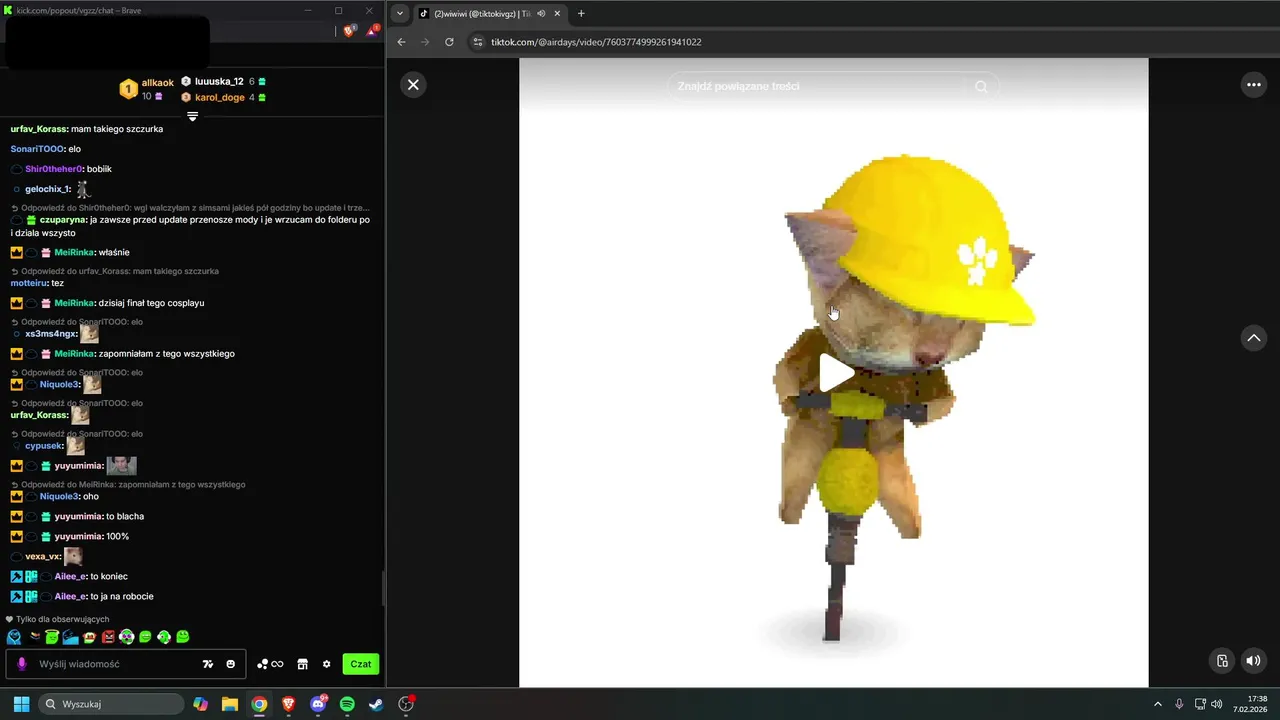
Task: Mute tab via speaker icon on tab
Action: [541, 14]
